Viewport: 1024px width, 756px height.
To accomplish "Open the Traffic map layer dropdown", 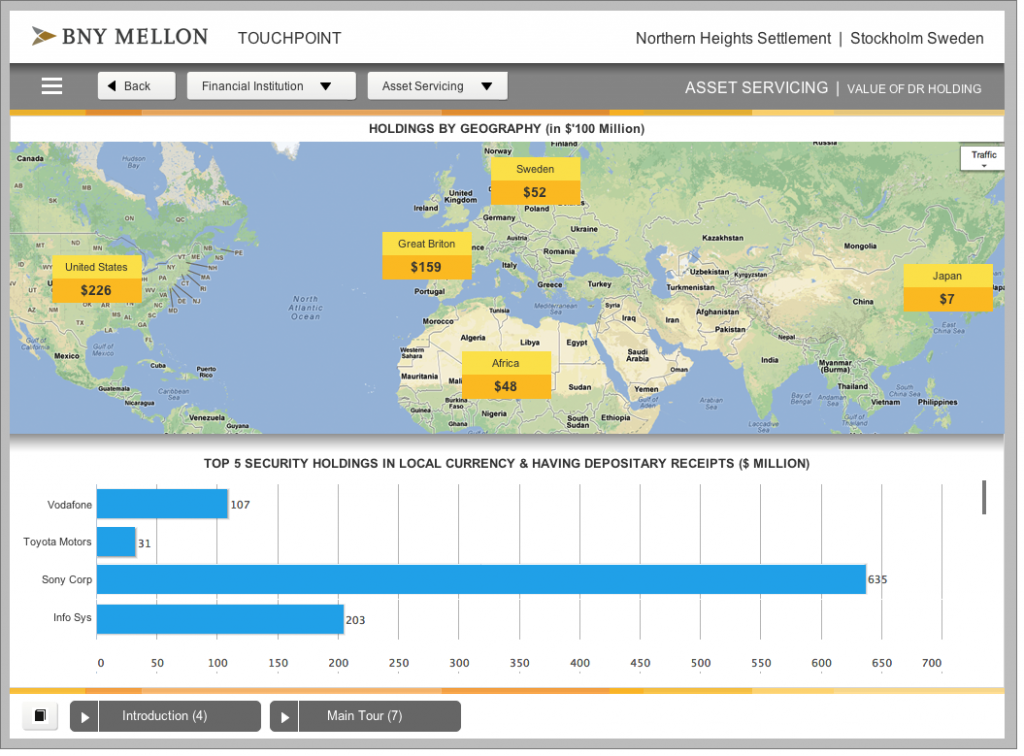I will pos(983,158).
